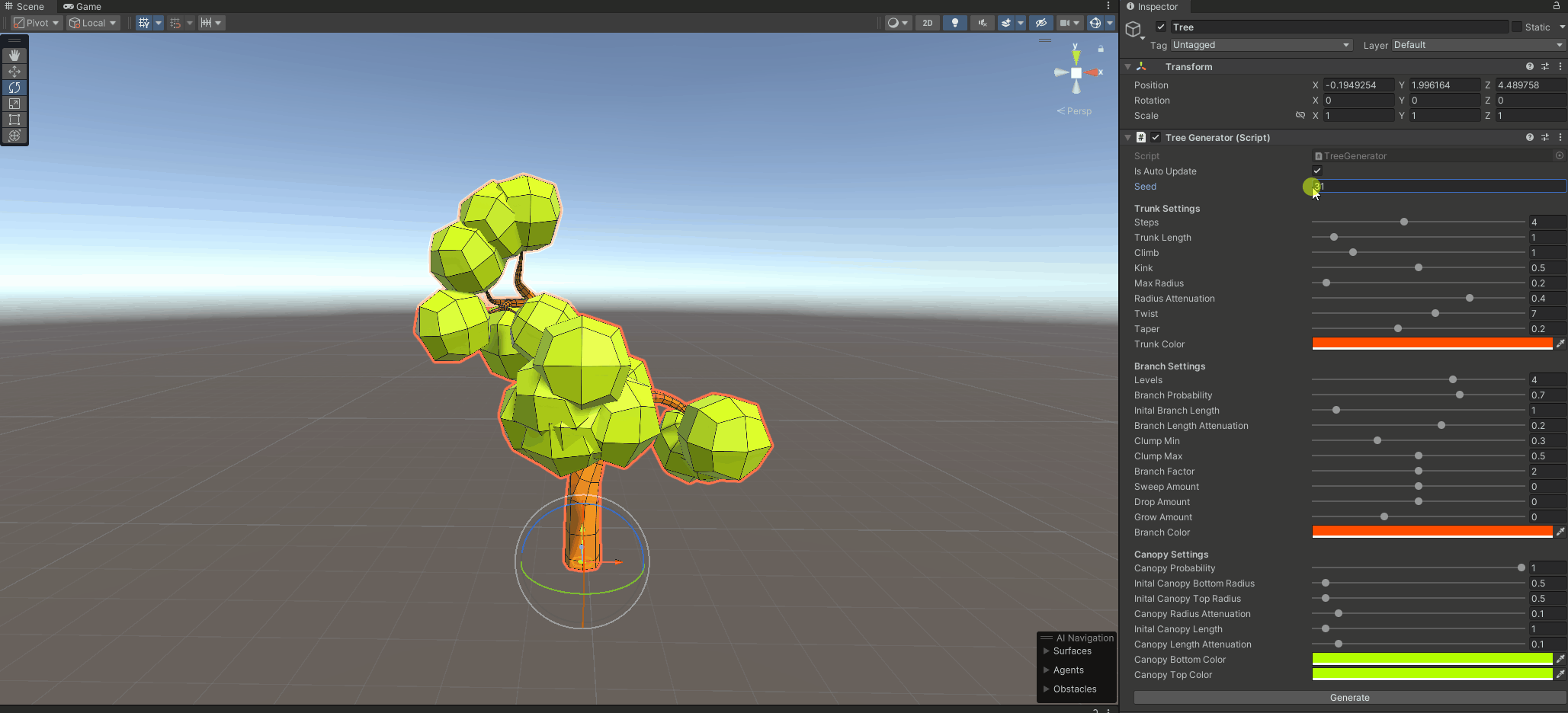Unmute scene audio in the toolbar
This screenshot has height=713, width=1568.
982,23
